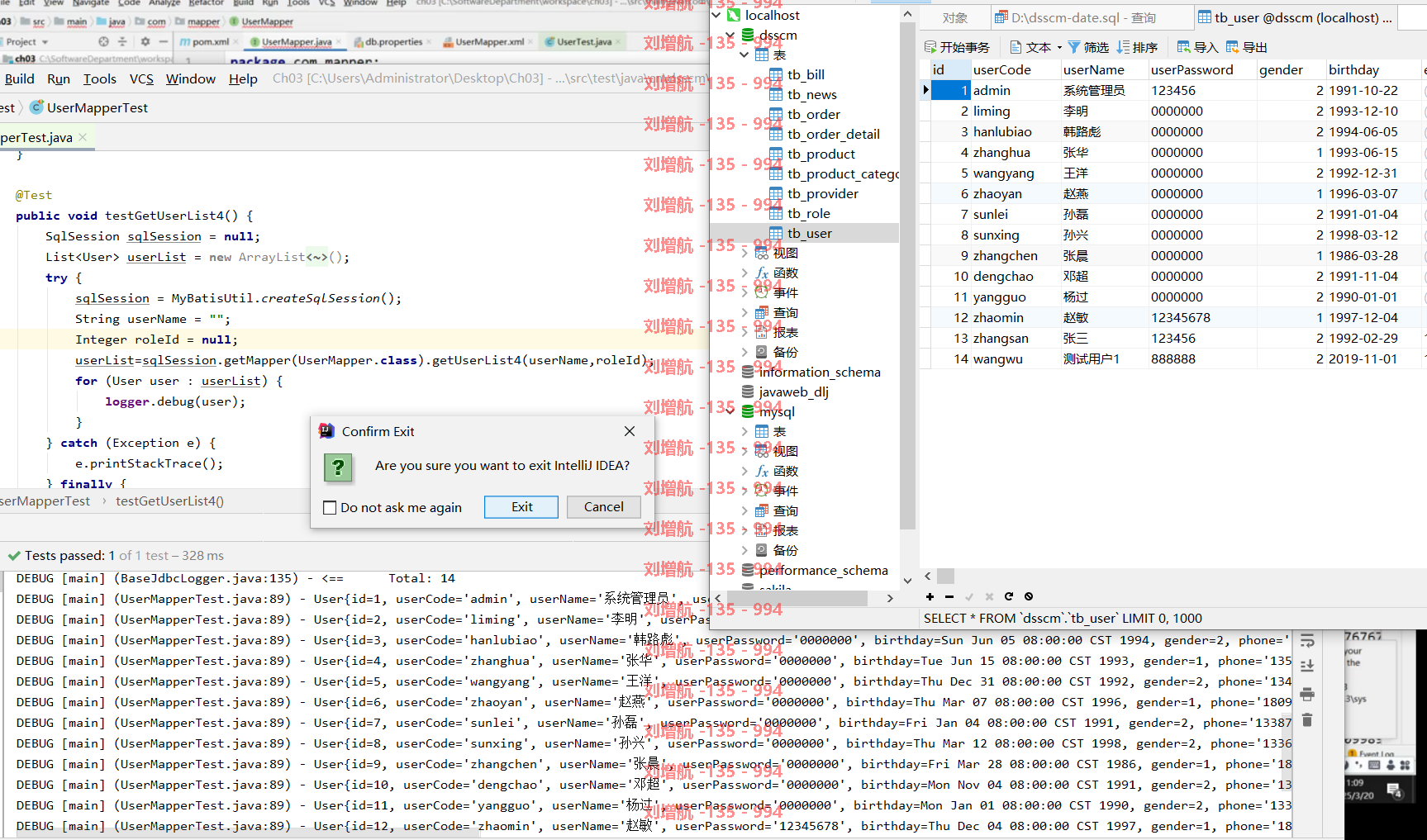Click the 'Tests passed: 1' status text
This screenshot has width=1427, height=840.
(x=69, y=555)
